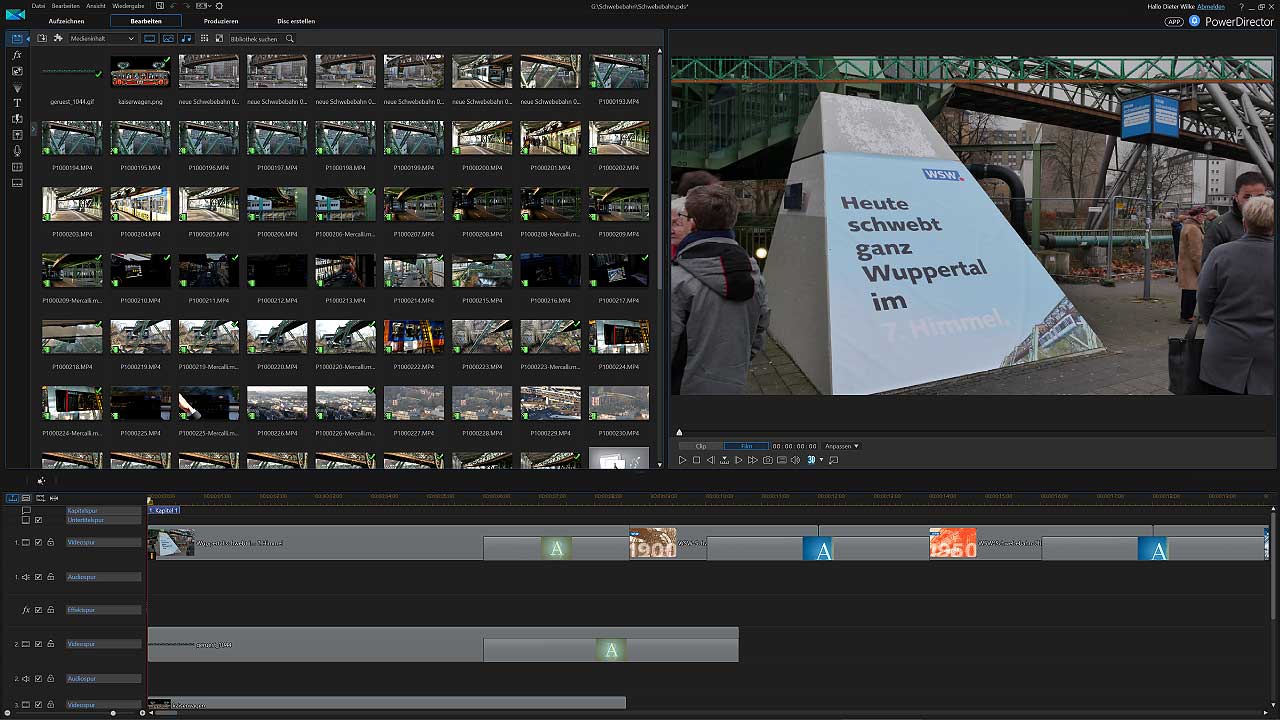Open the 3D mode dropdown arrow
1280x720 pixels.
pos(820,460)
